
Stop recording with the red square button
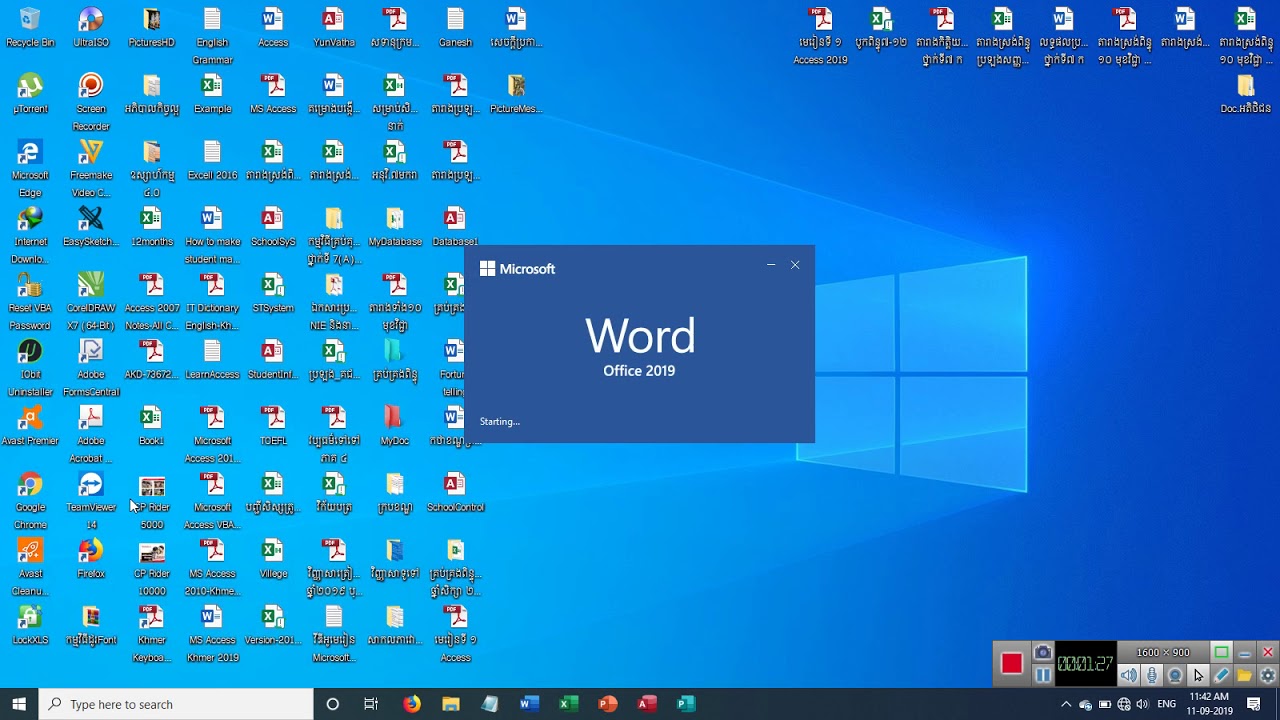[x=1012, y=664]
